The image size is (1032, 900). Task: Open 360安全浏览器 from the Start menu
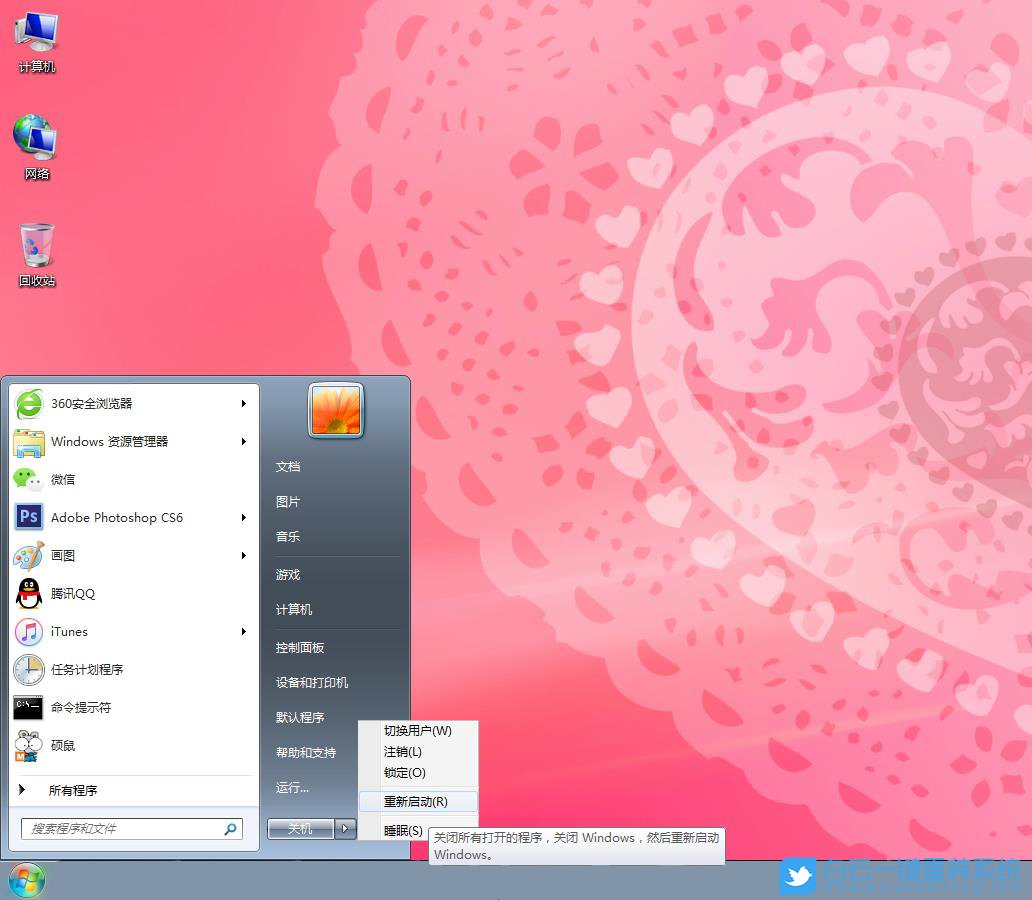click(90, 403)
